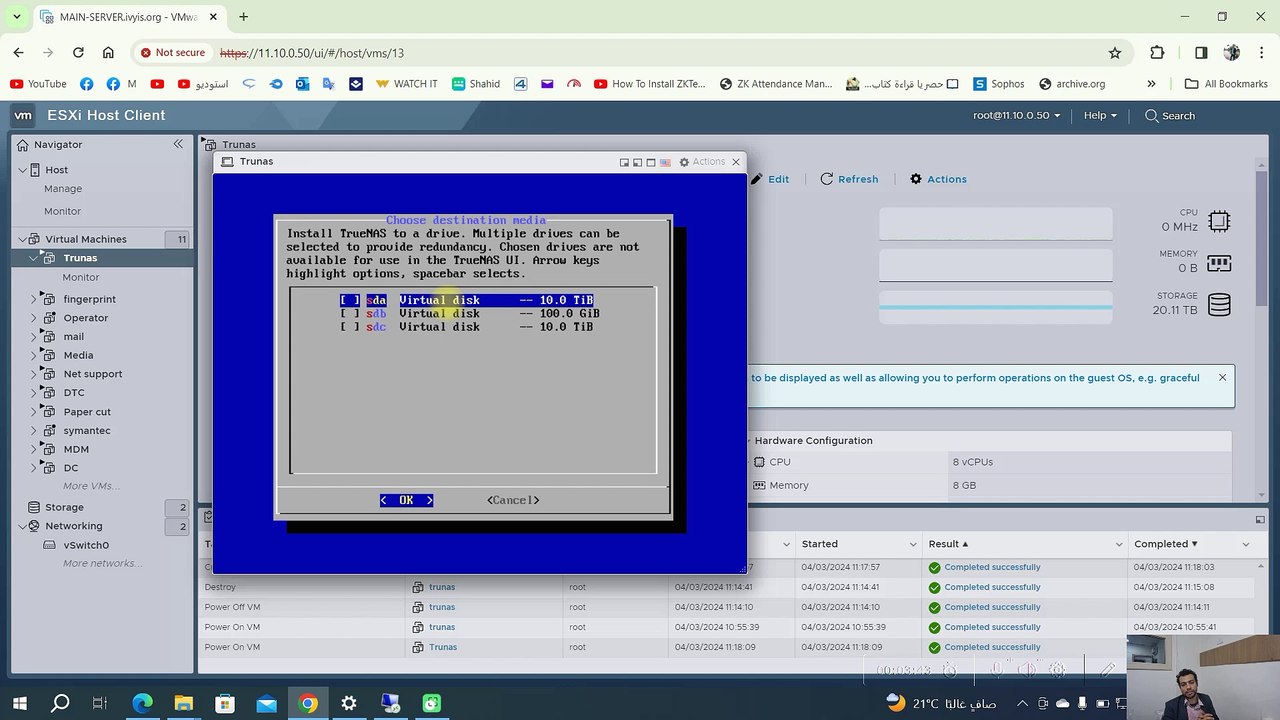Image resolution: width=1280 pixels, height=720 pixels.
Task: Click the VMware vm logo
Action: click(x=22, y=115)
